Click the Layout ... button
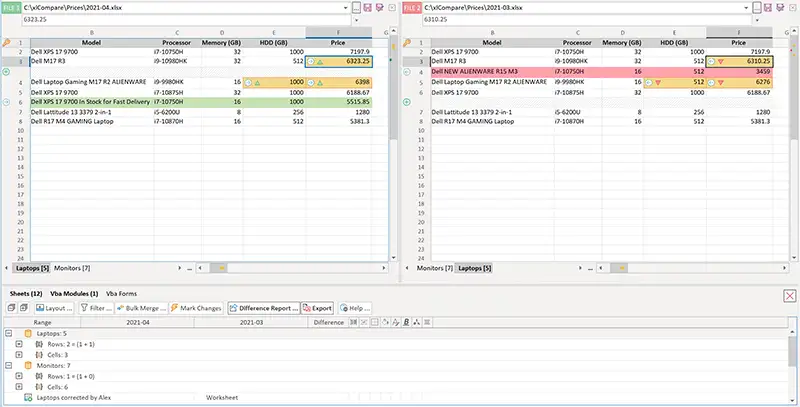This screenshot has height=407, width=800. [54, 308]
